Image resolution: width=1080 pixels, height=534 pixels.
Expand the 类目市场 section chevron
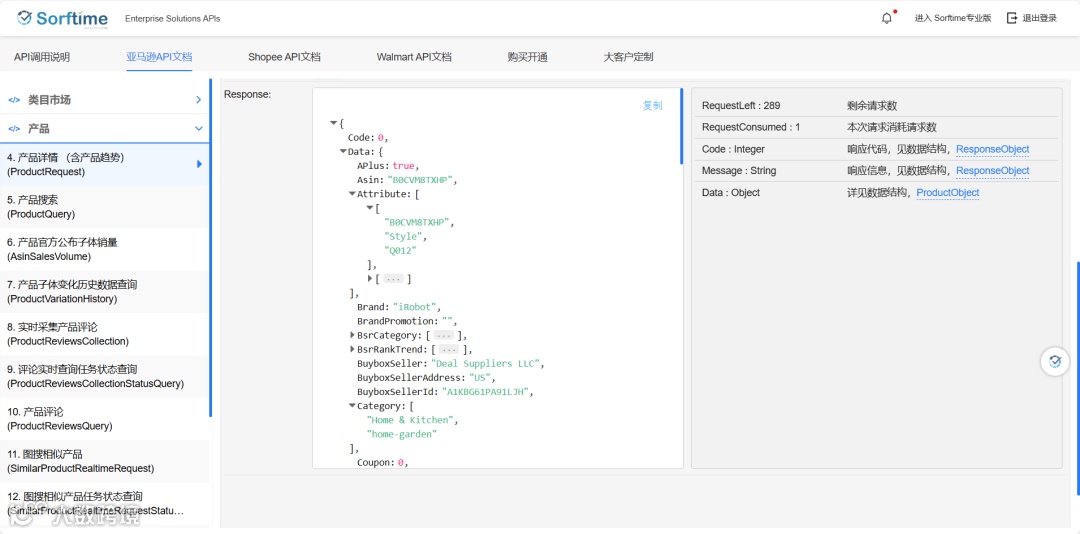tap(198, 100)
